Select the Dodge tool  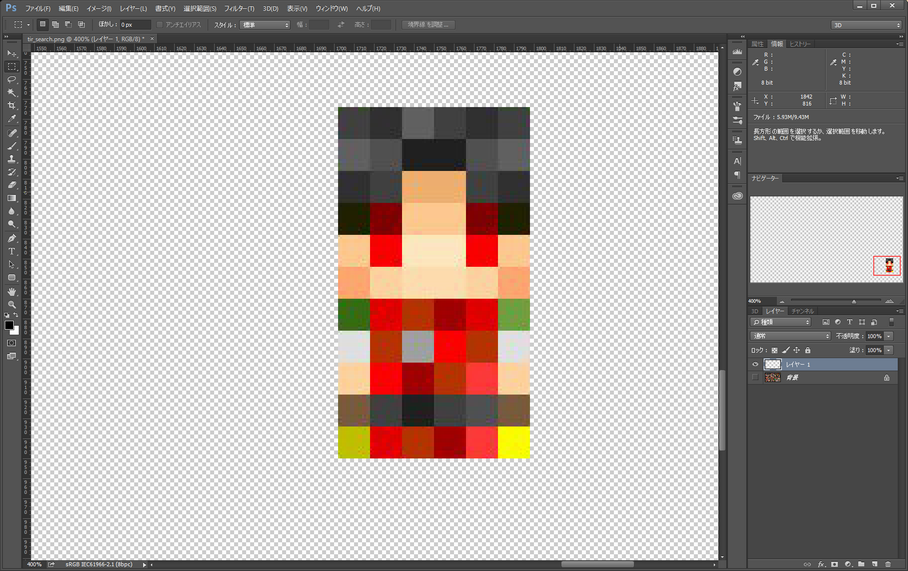(12, 225)
